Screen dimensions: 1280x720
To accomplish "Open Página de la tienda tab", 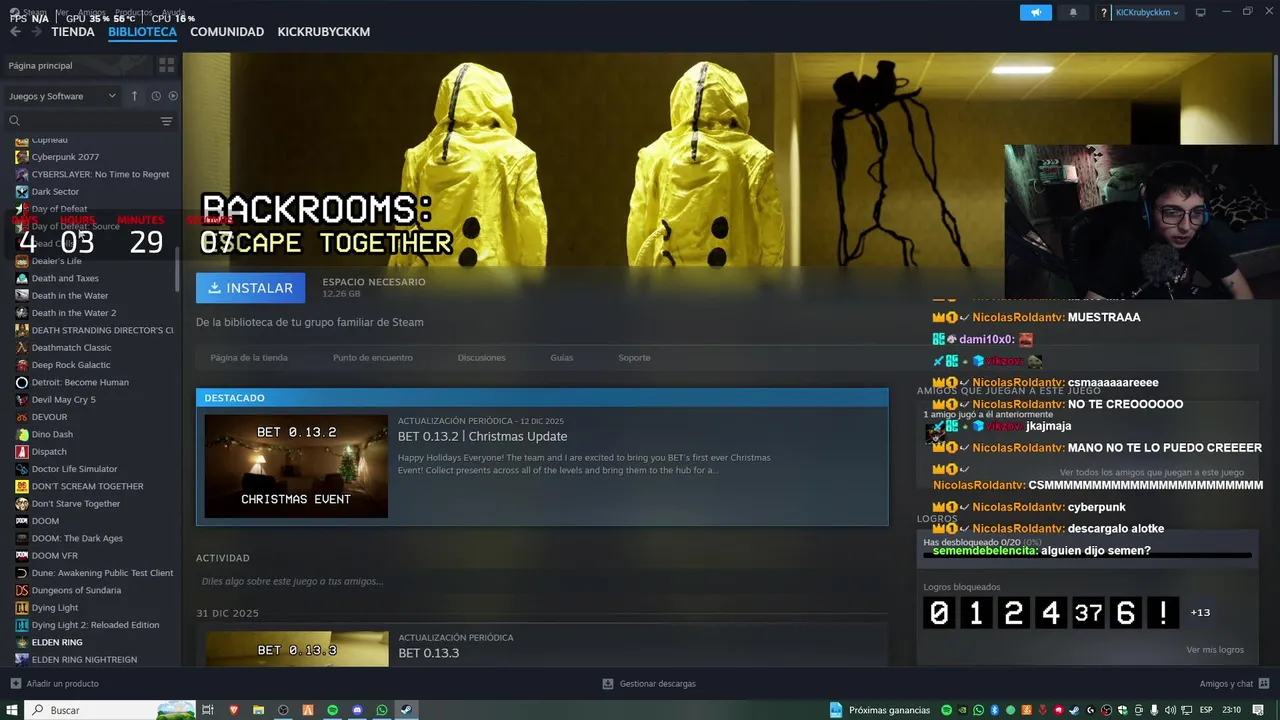I will click(249, 357).
